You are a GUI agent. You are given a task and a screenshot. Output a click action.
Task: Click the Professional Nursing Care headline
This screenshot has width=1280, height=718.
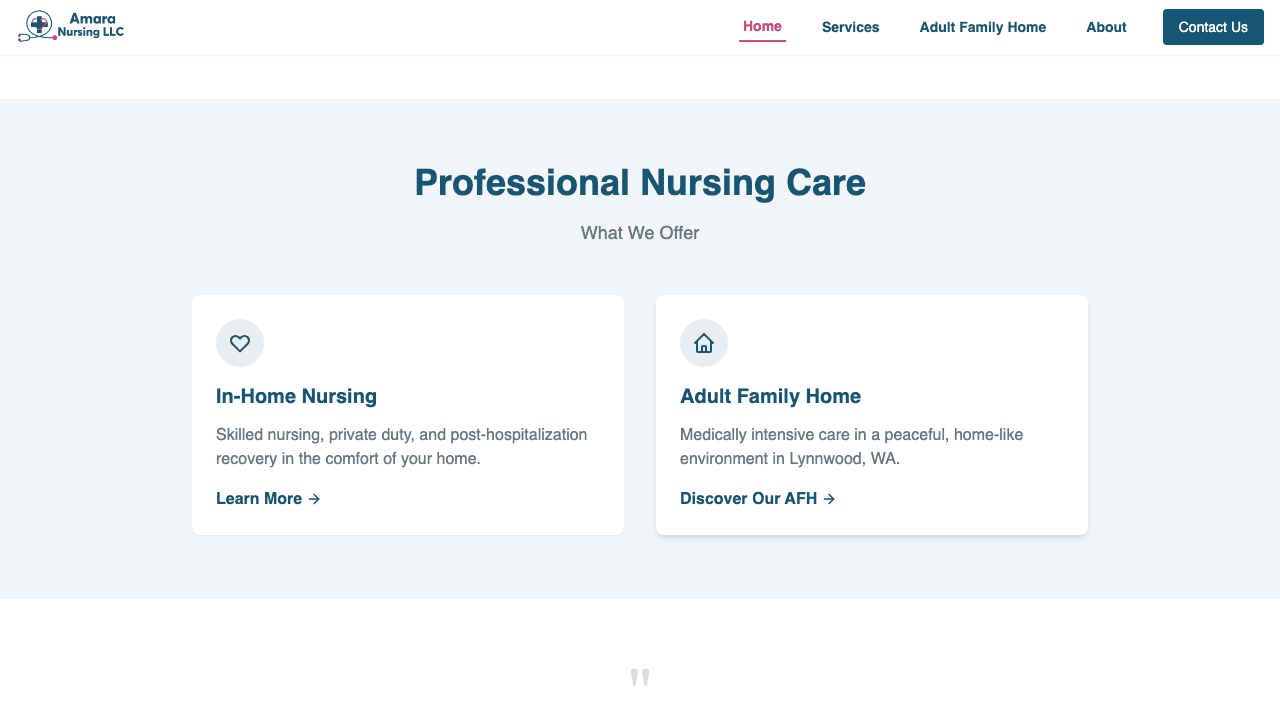click(640, 183)
